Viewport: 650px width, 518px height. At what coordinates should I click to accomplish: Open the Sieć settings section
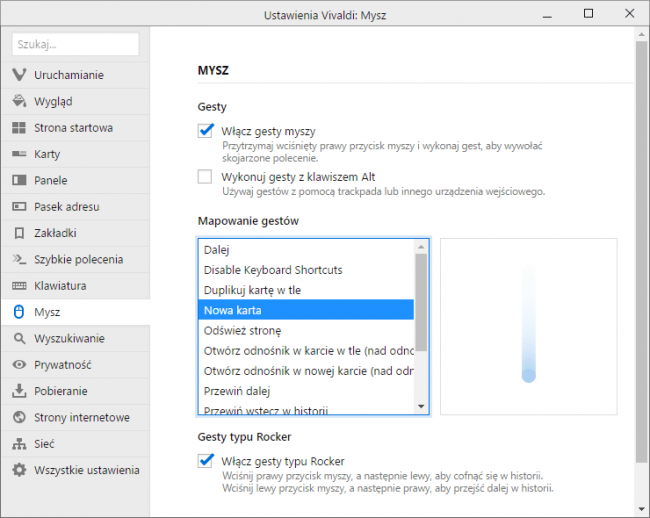[x=75, y=444]
